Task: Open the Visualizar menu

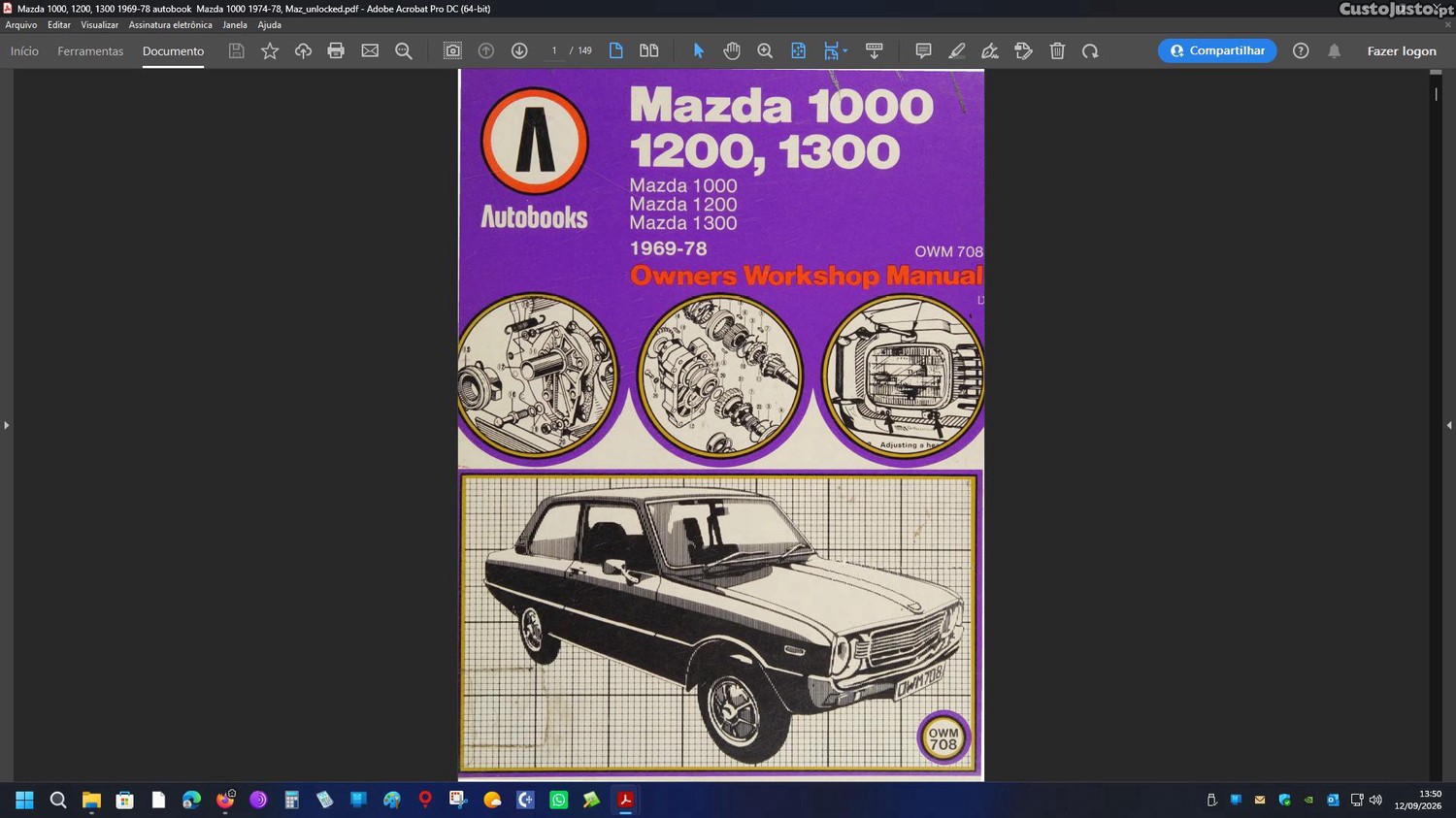Action: click(x=99, y=25)
